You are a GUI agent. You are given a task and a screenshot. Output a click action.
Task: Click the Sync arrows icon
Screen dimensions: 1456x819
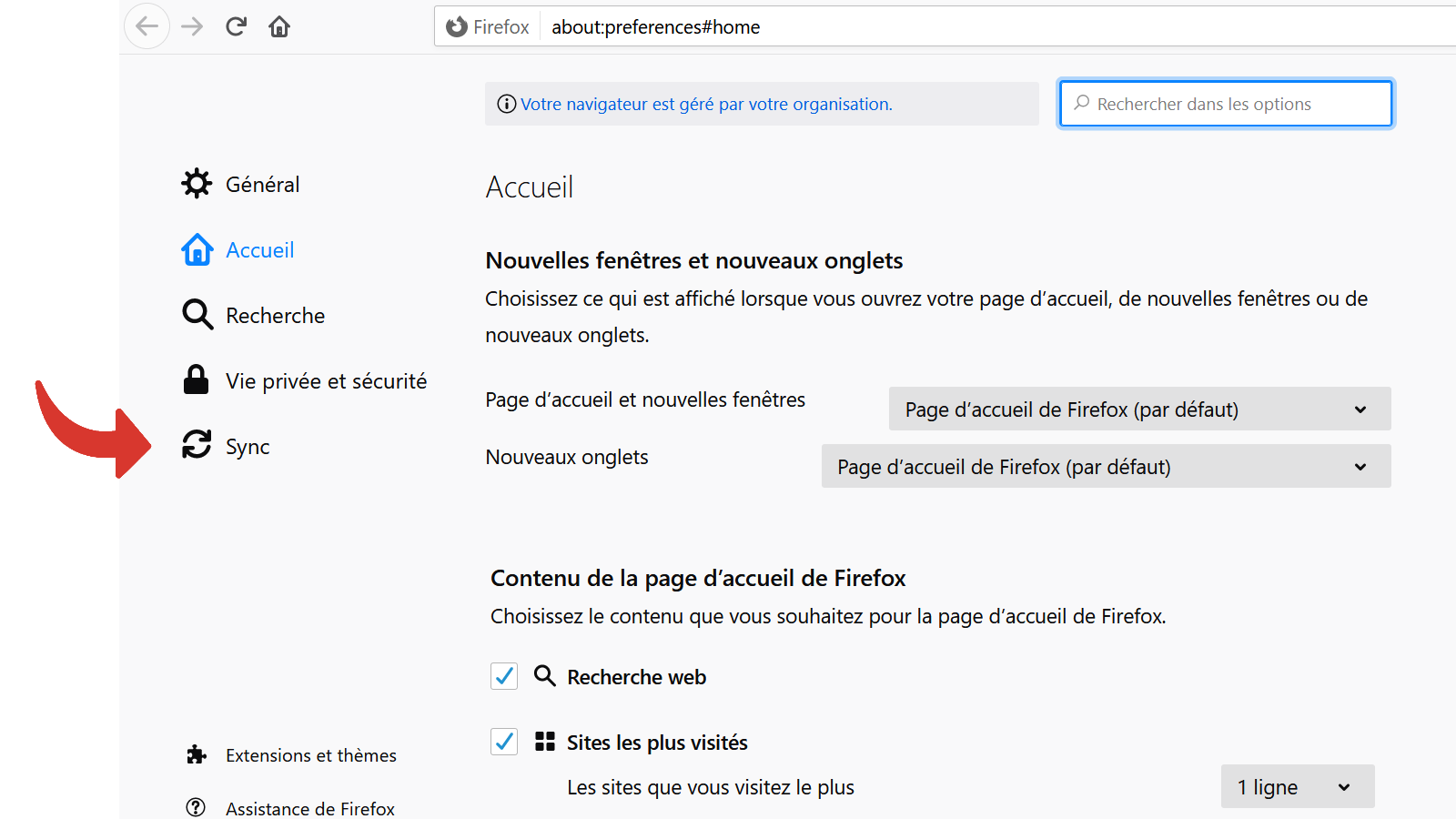point(197,444)
